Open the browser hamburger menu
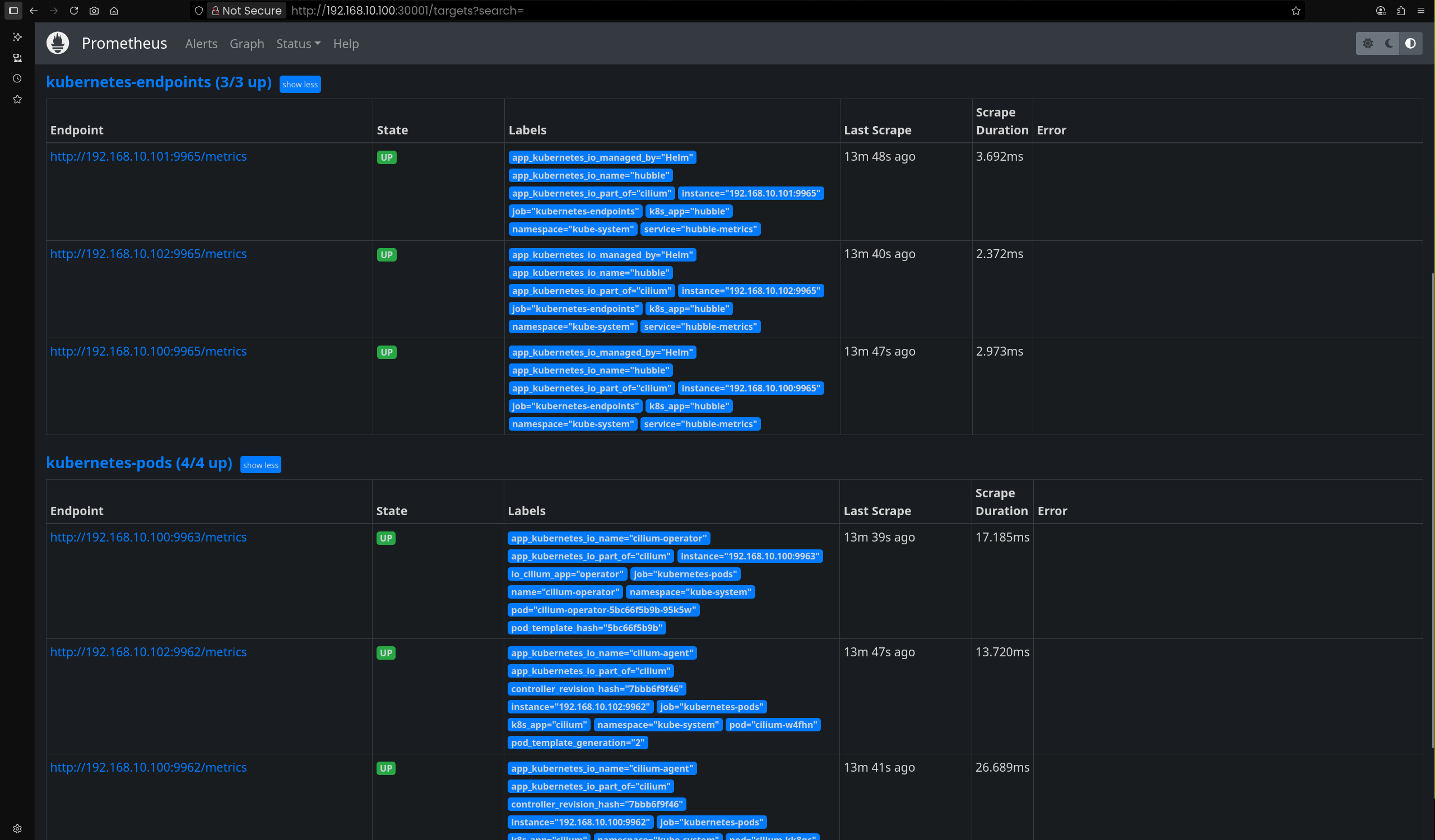The height and width of the screenshot is (840, 1435). pos(1421,10)
